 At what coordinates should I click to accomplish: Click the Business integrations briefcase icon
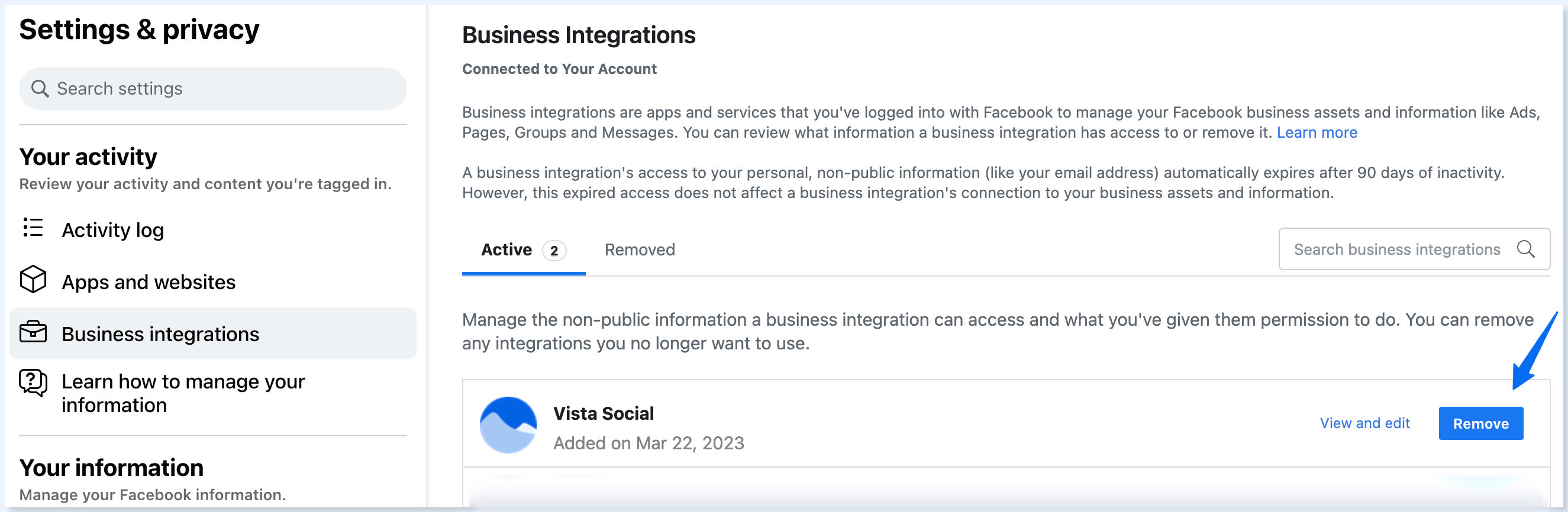click(33, 332)
